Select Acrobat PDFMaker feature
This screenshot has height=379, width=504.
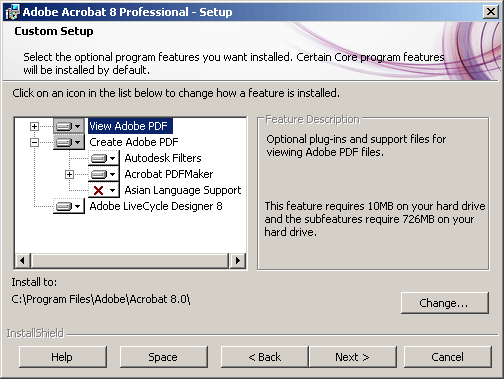point(169,174)
